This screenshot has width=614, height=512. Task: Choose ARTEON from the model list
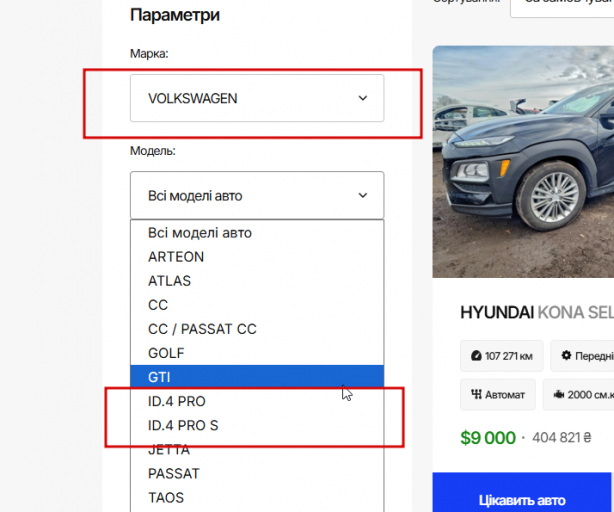tap(257, 257)
